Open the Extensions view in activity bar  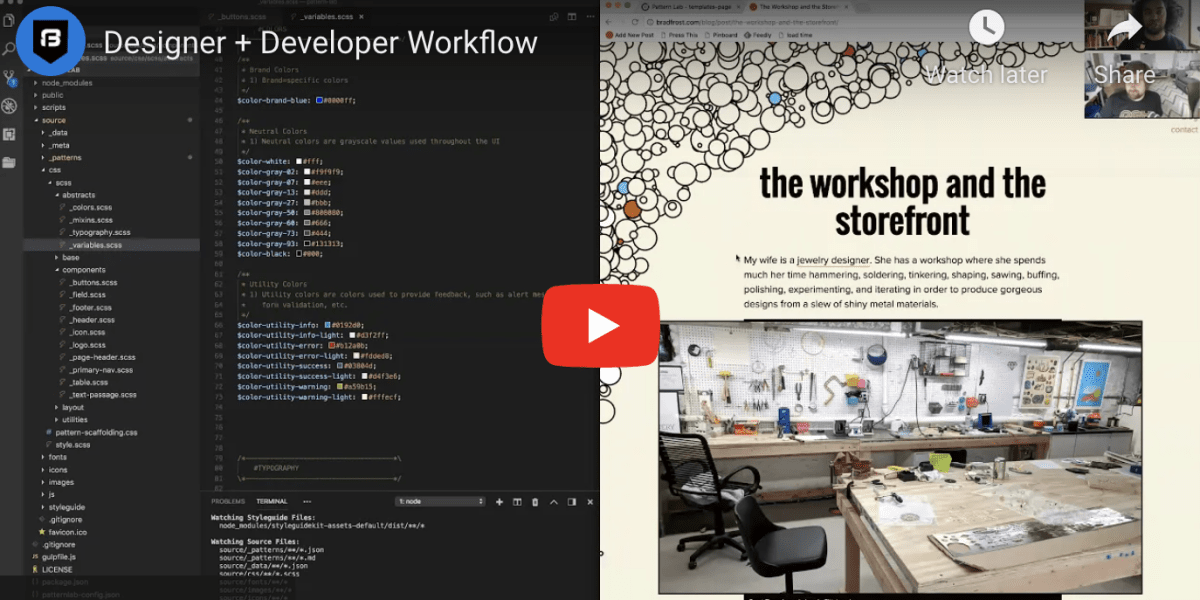tap(10, 133)
